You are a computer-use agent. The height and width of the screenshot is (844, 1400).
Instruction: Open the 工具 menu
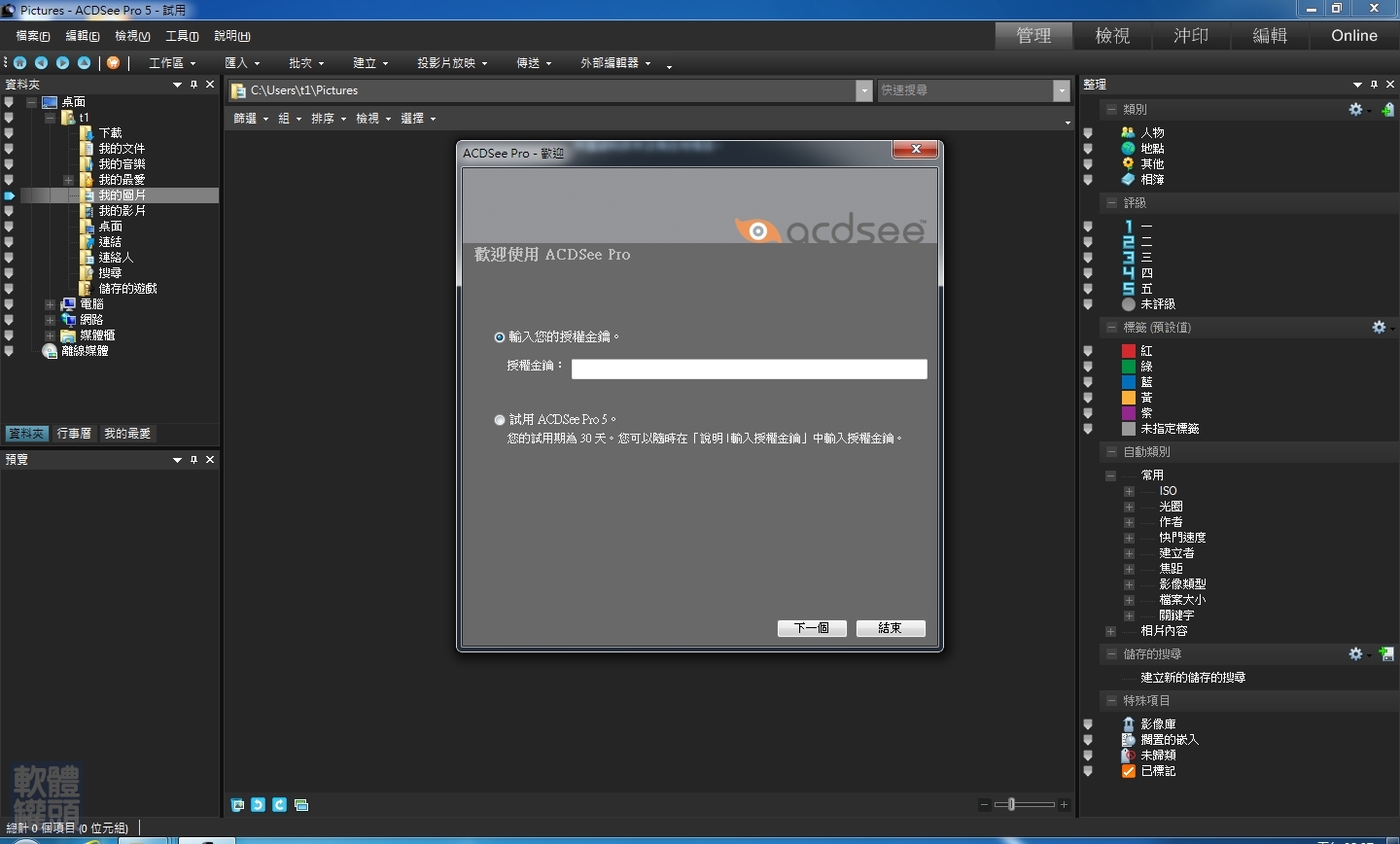[x=182, y=36]
